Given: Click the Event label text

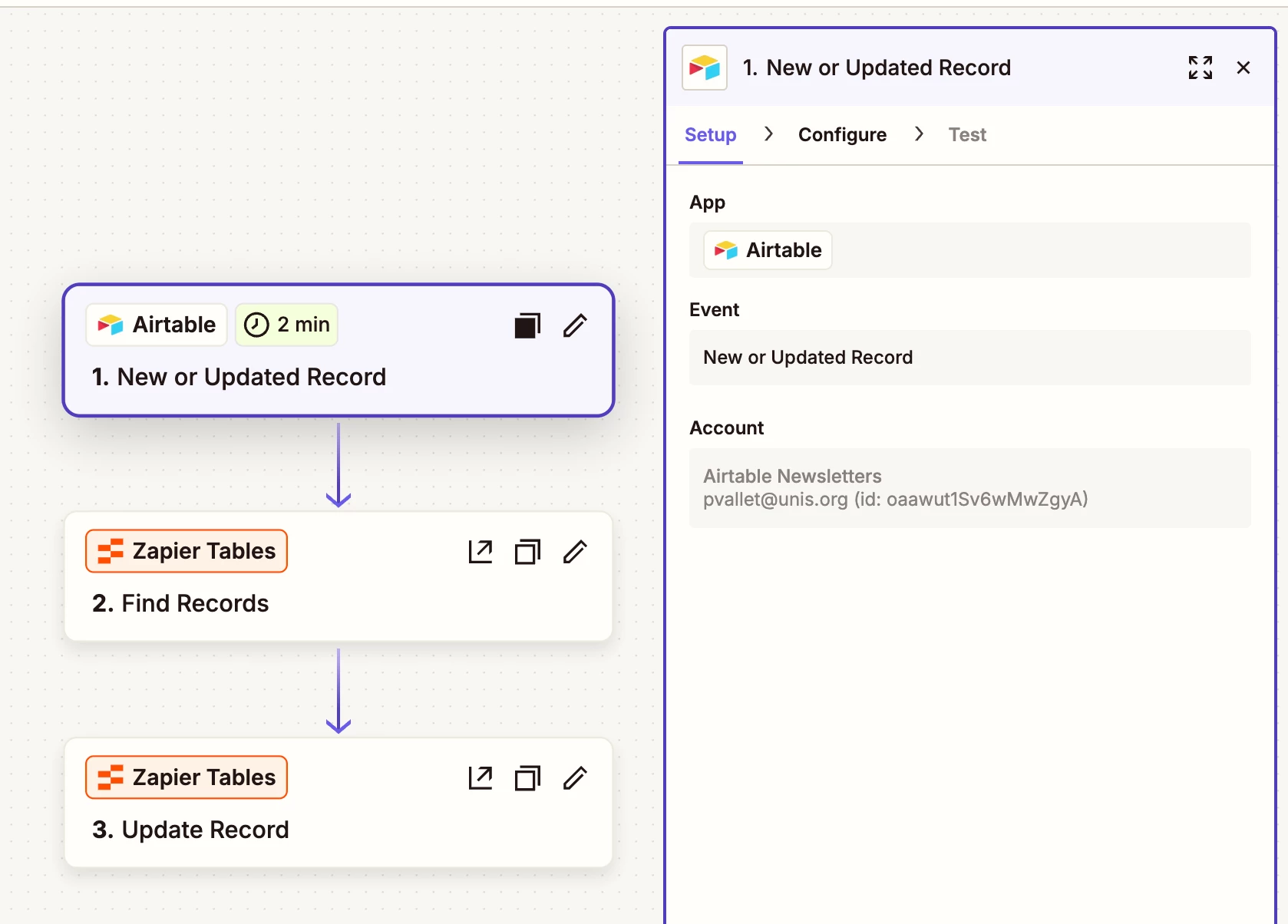Looking at the screenshot, I should pyautogui.click(x=714, y=310).
